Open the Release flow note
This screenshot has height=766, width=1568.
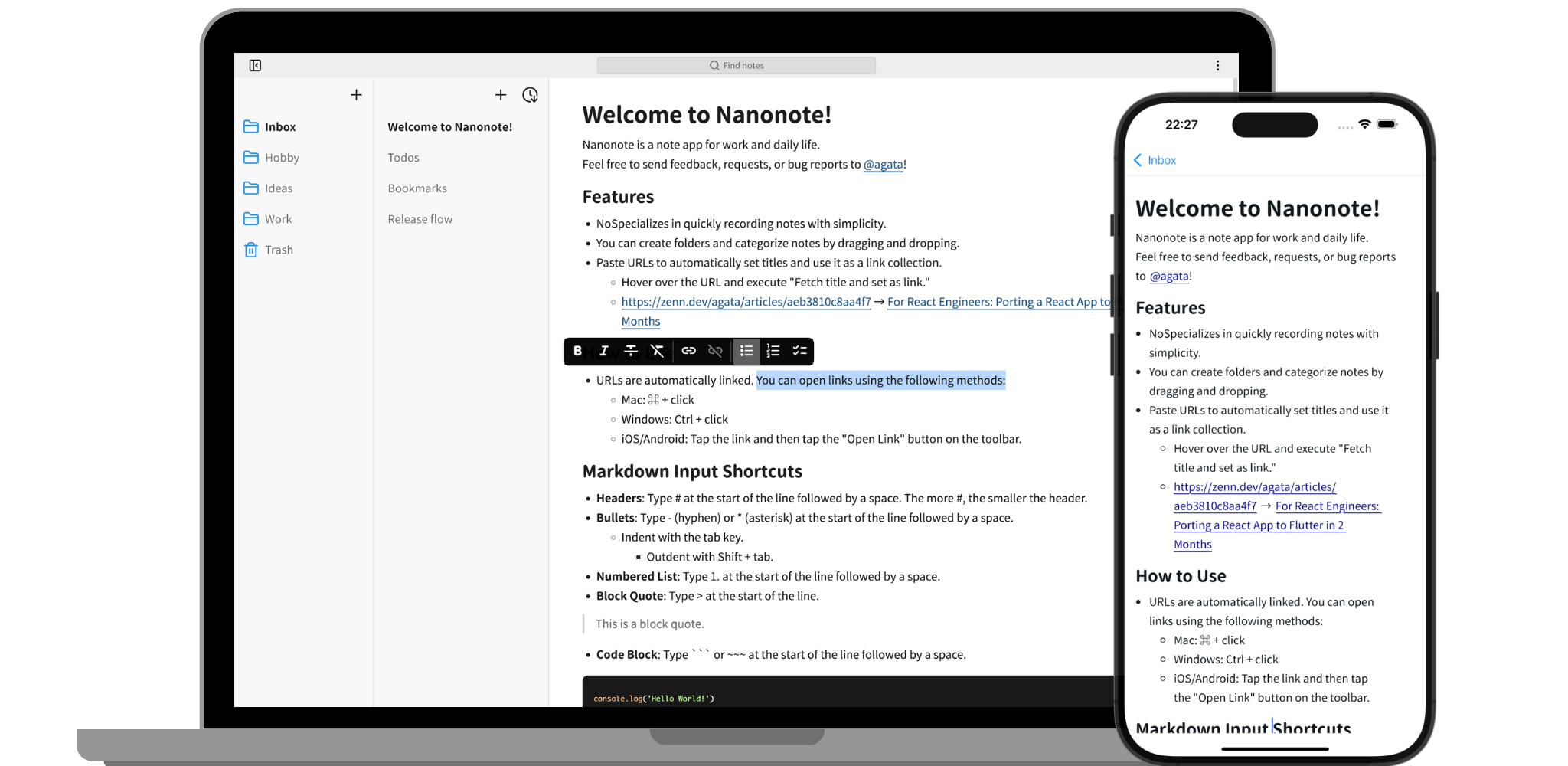(420, 219)
